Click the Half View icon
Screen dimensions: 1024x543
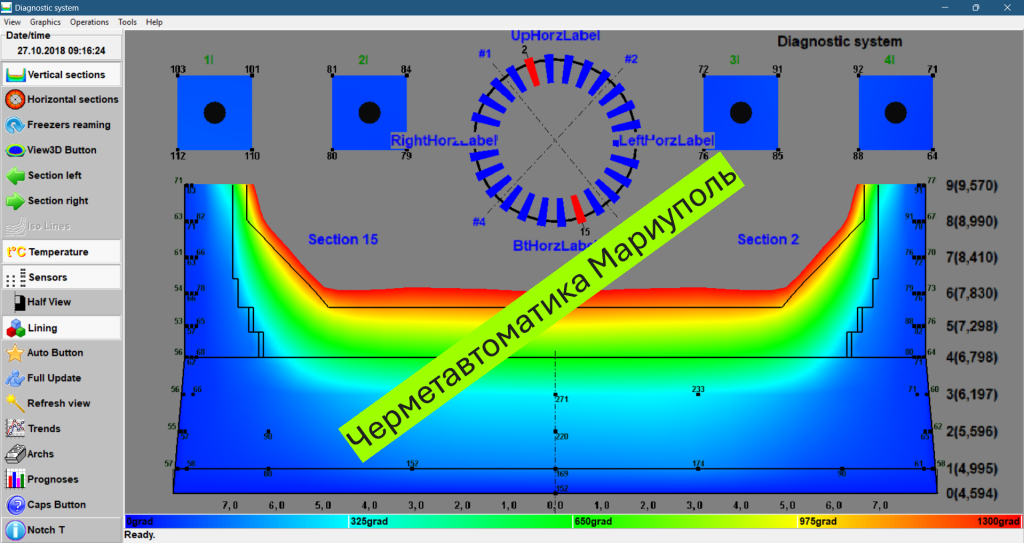coord(18,302)
